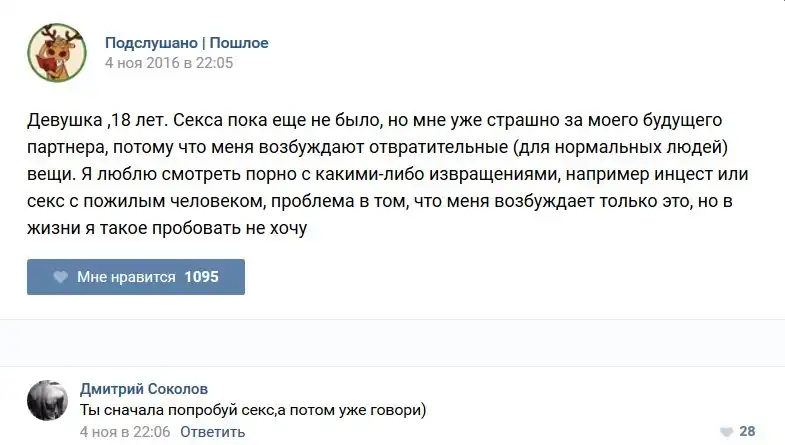Click the heart icon in the like button
Screen dimensions: 785x445
click(x=60, y=277)
